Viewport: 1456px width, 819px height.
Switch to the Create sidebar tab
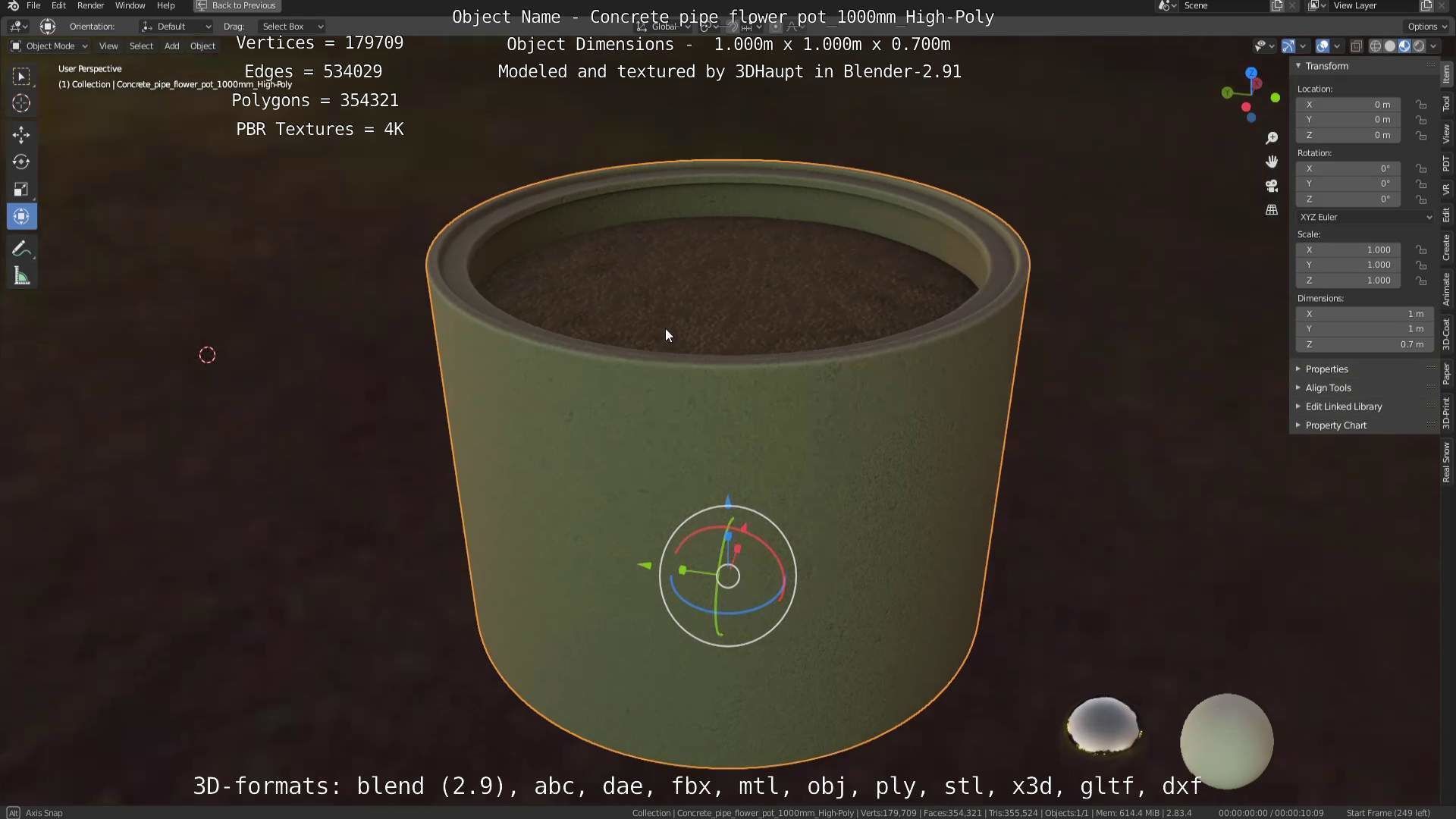(1446, 248)
